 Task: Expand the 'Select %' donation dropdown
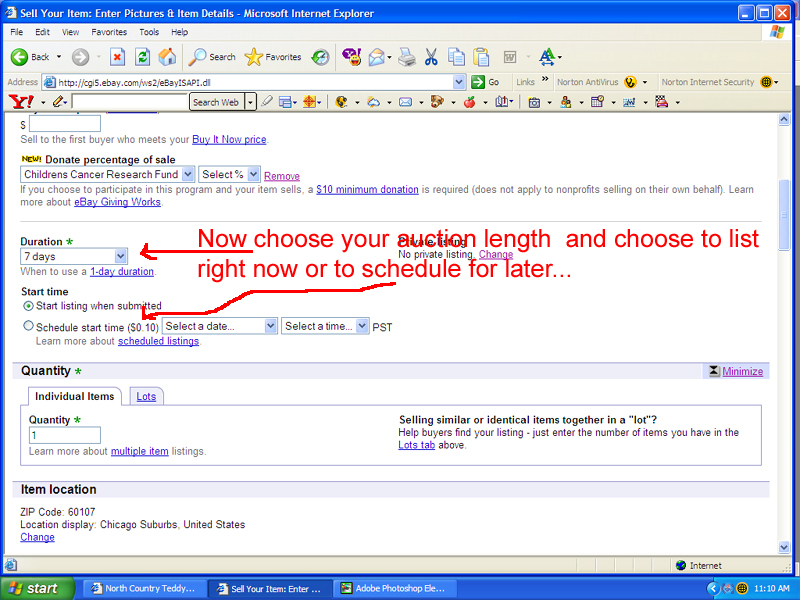point(229,175)
